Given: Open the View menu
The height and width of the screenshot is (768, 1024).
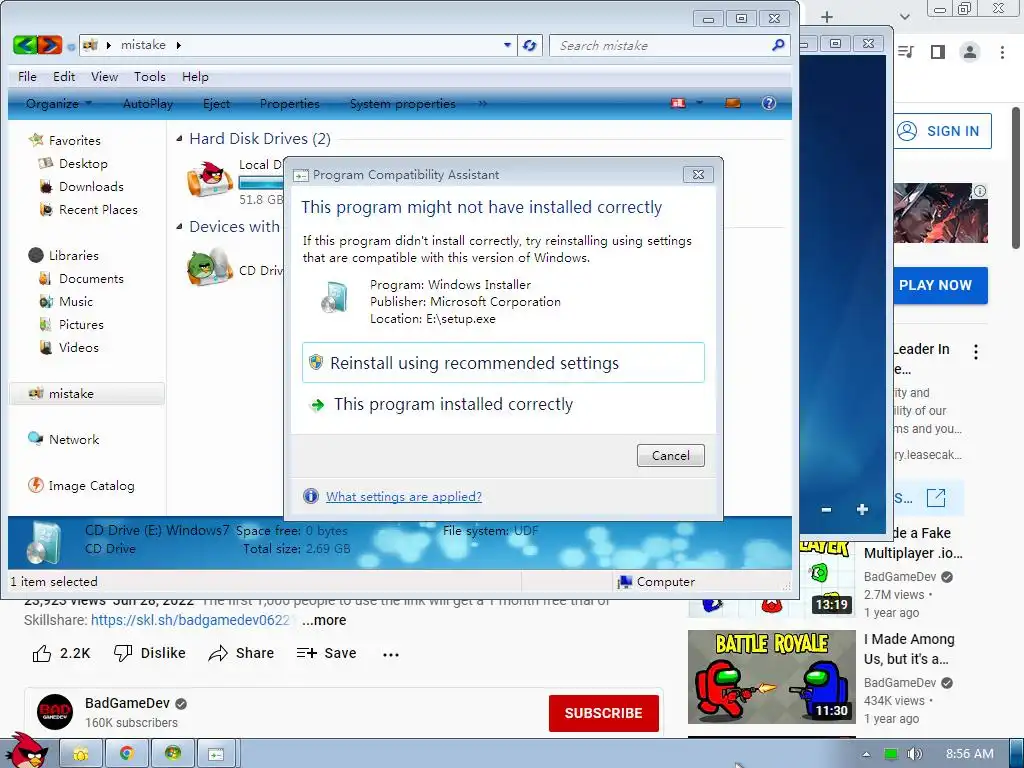Looking at the screenshot, I should coord(104,76).
